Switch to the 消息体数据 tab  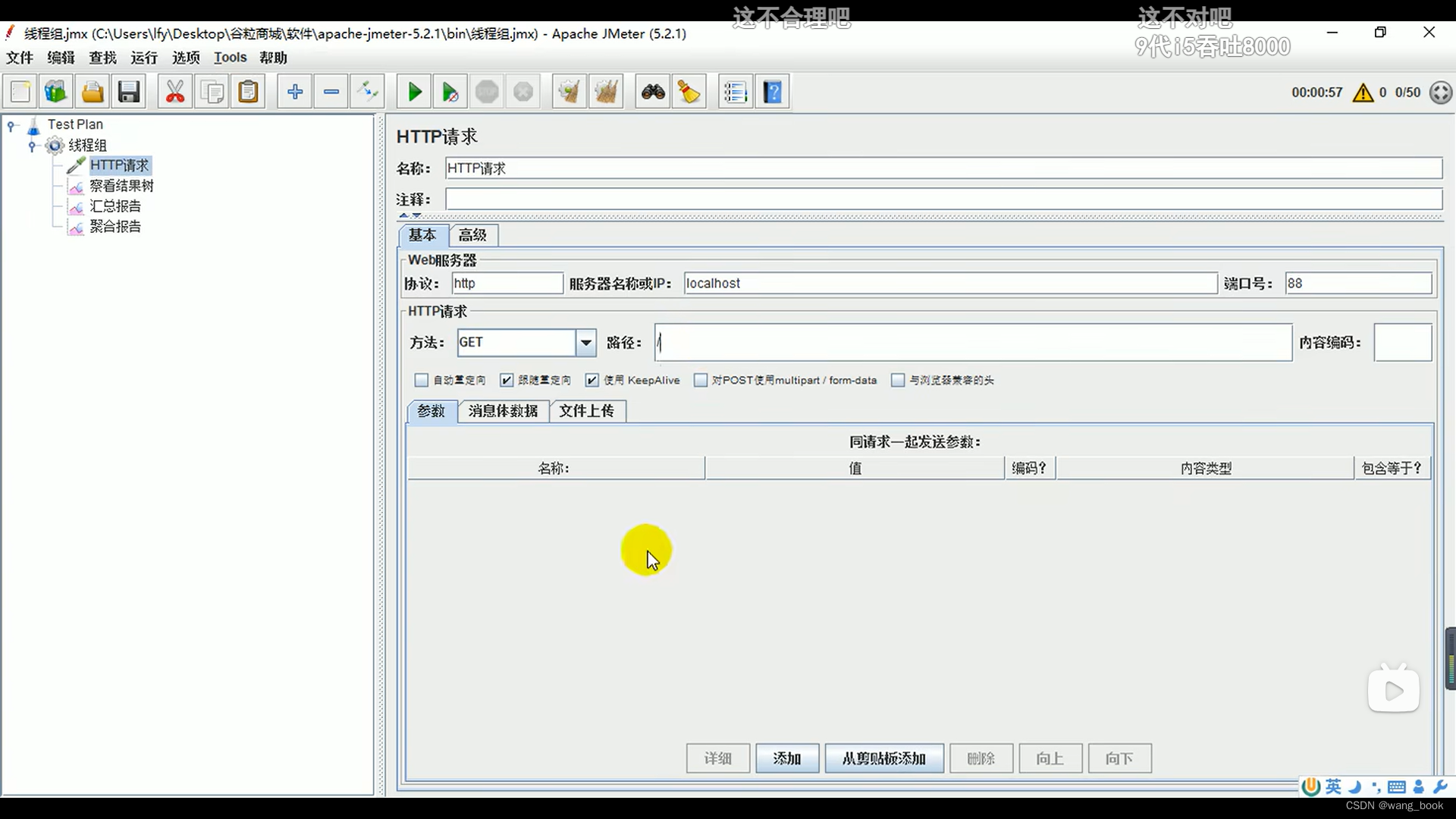tap(503, 411)
